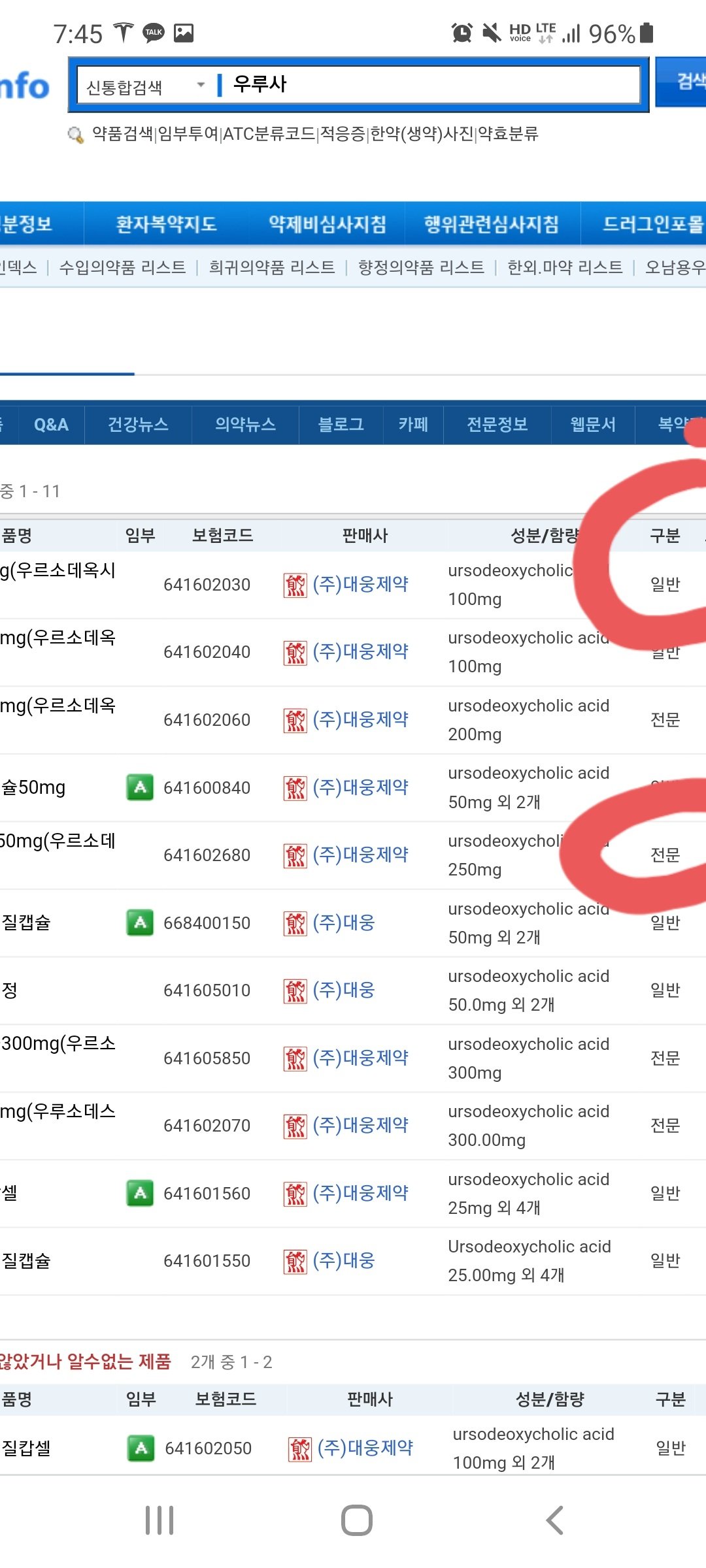Screen dimensions: 706x1568
Task: Click the company icon in the 641602040 row
Action: point(295,652)
